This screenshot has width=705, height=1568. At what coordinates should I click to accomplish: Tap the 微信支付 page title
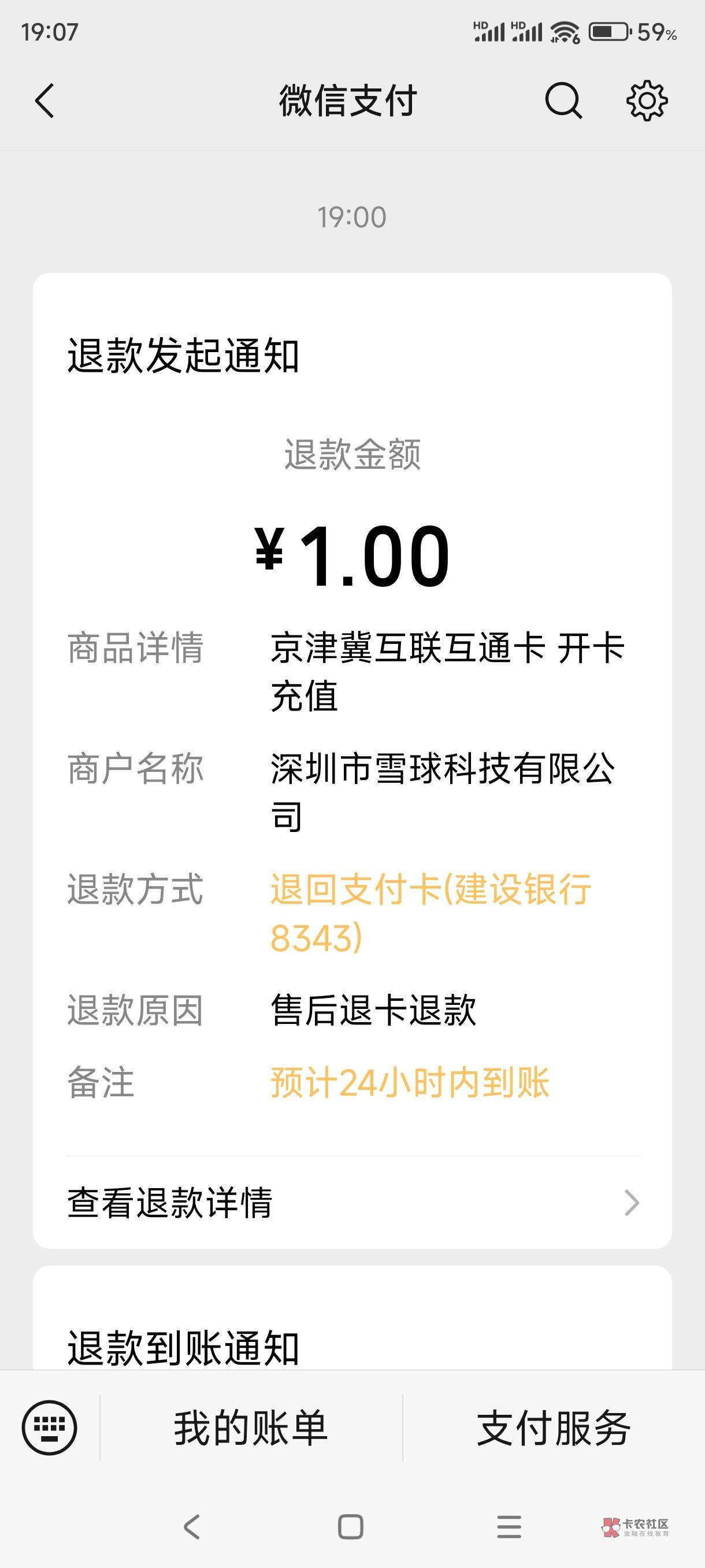coord(348,101)
